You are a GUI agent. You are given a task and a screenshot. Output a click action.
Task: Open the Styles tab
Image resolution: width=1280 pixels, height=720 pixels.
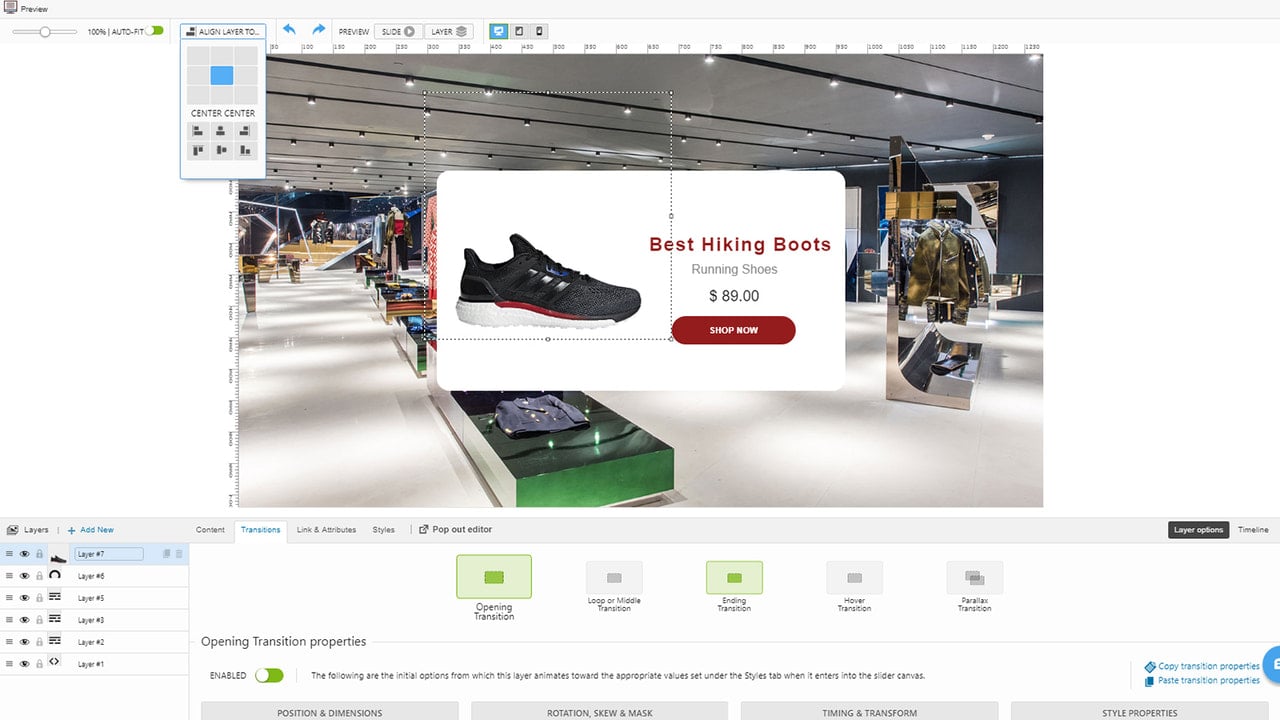[x=384, y=530]
